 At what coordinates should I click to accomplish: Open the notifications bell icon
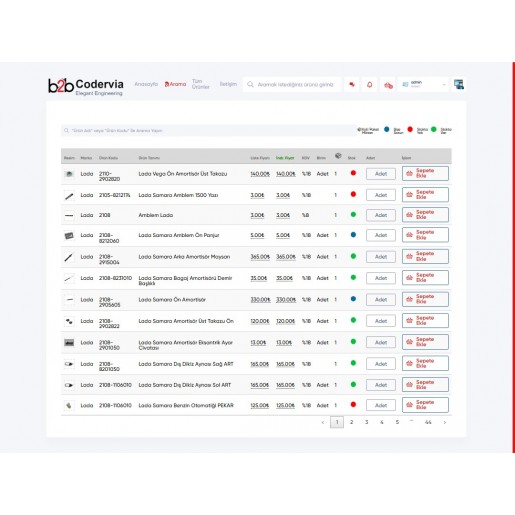[x=369, y=85]
